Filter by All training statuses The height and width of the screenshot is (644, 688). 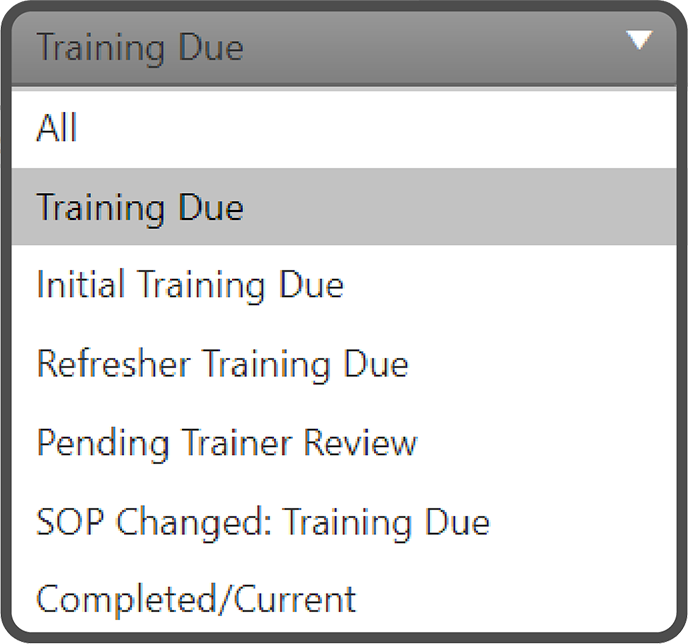57,128
